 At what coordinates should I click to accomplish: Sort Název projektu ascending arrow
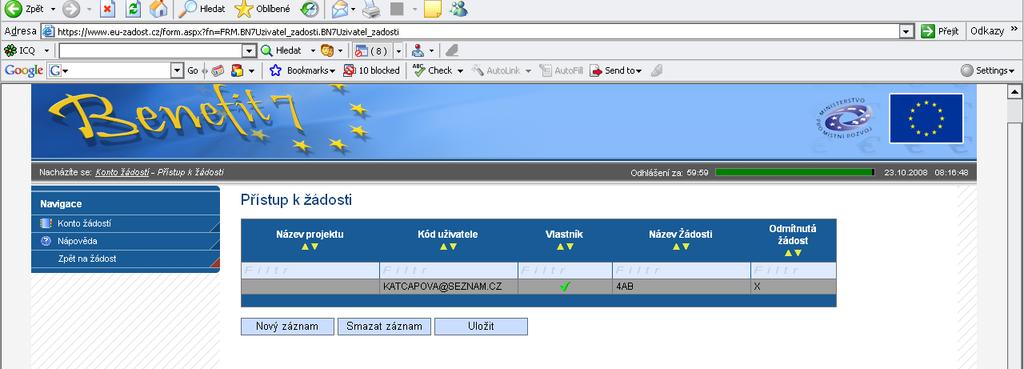coord(304,246)
